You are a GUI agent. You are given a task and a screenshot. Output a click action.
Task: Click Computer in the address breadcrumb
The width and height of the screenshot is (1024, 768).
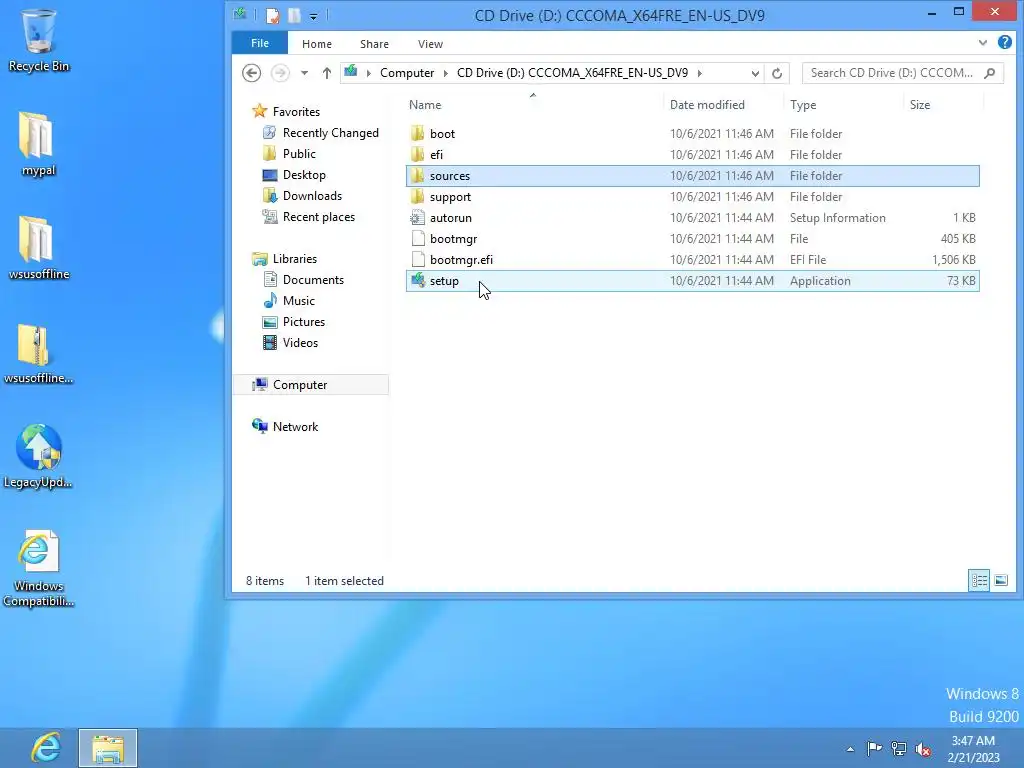tap(407, 72)
